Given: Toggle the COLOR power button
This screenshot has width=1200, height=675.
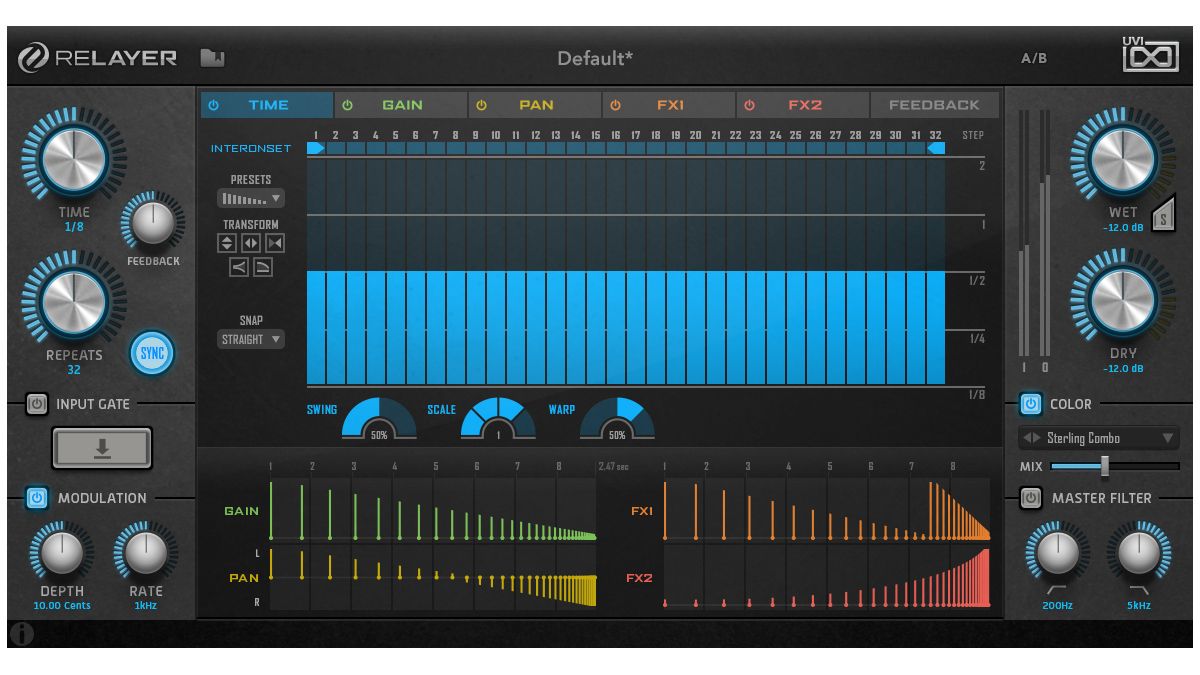Looking at the screenshot, I should click(1030, 404).
